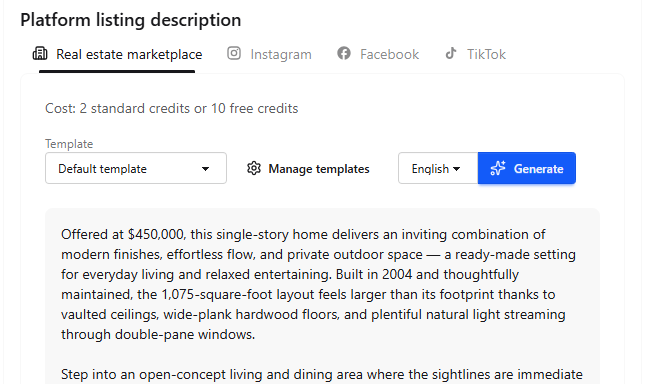This screenshot has width=646, height=384.
Task: Open the Facebook tab
Action: (x=378, y=54)
